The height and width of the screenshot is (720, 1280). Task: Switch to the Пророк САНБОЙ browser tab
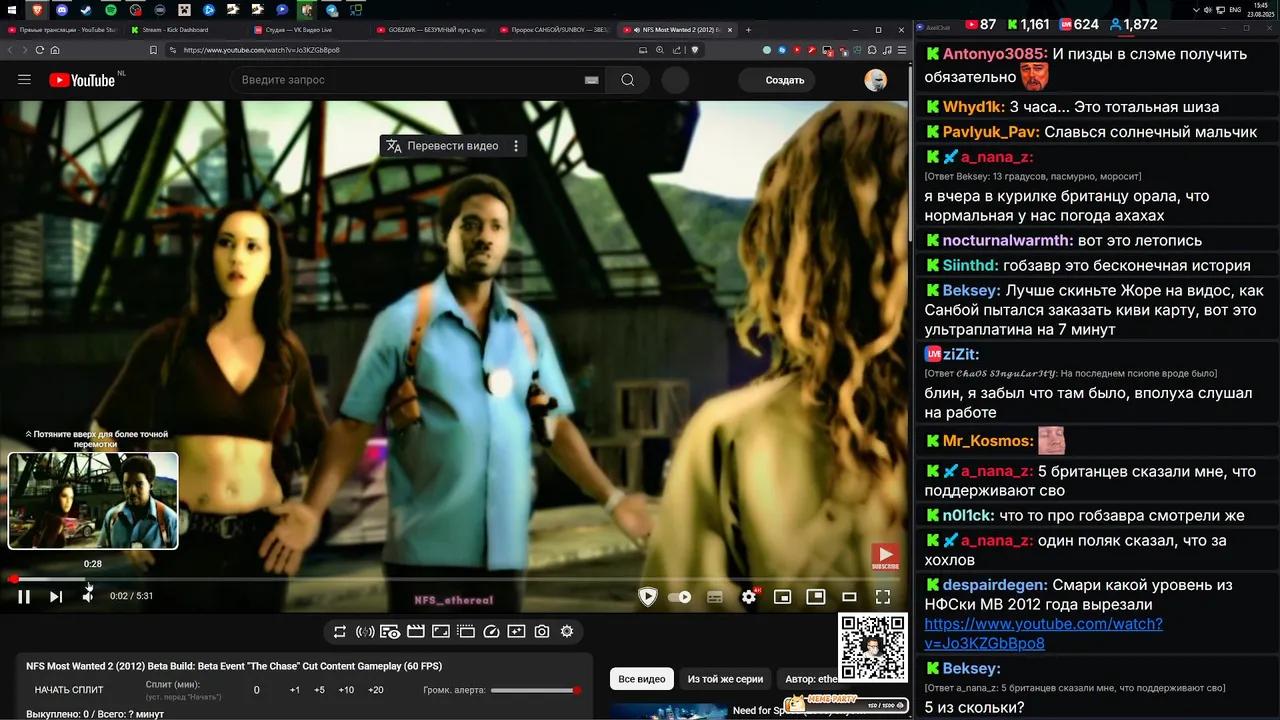[554, 30]
